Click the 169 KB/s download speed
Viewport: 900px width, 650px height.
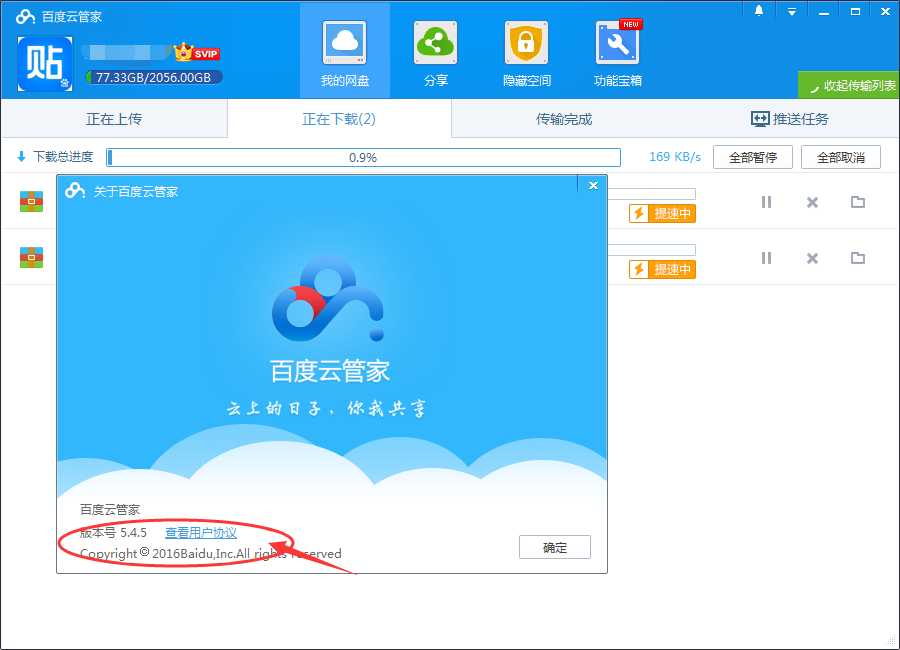pyautogui.click(x=675, y=157)
